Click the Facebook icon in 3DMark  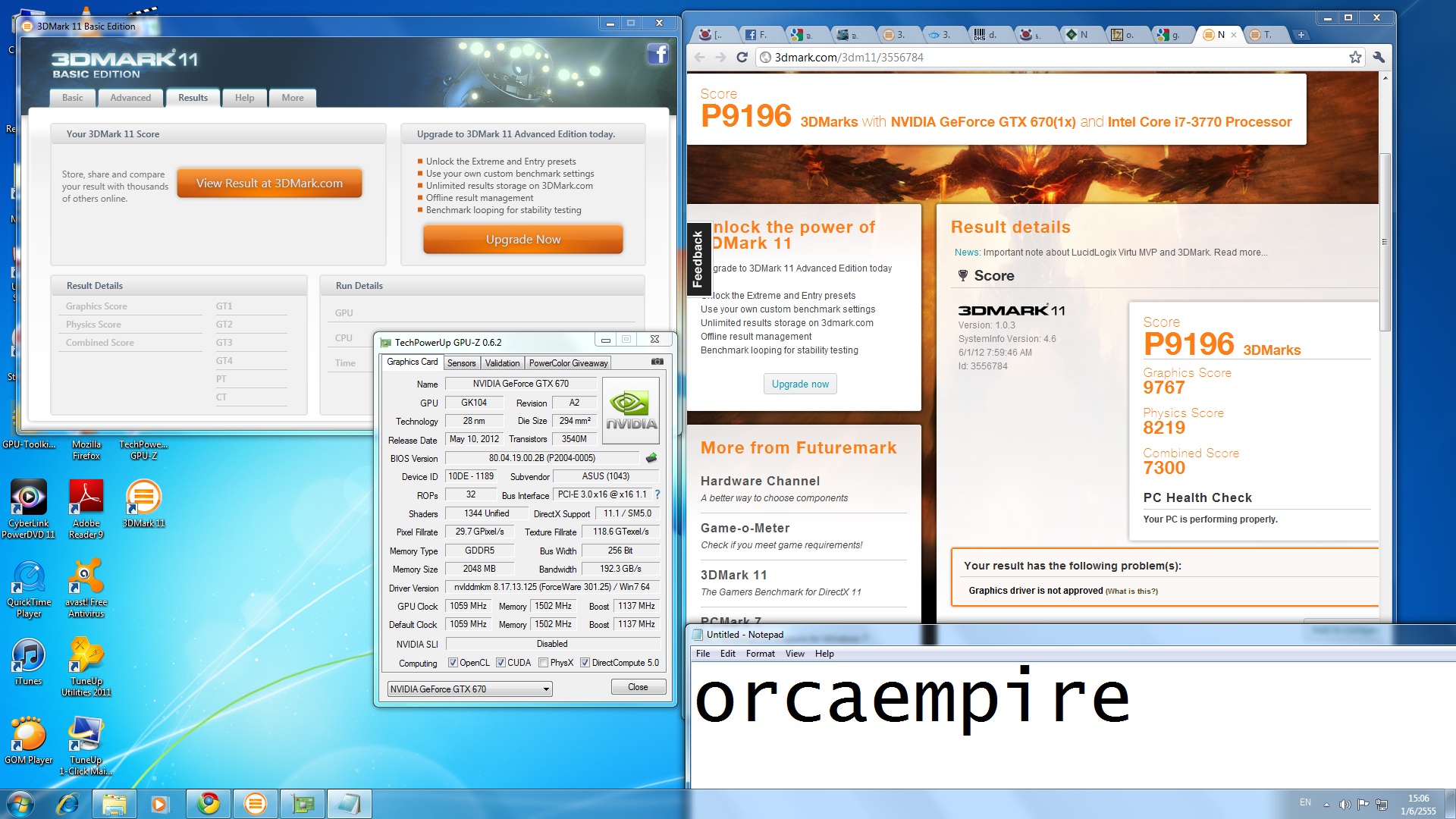click(x=657, y=54)
